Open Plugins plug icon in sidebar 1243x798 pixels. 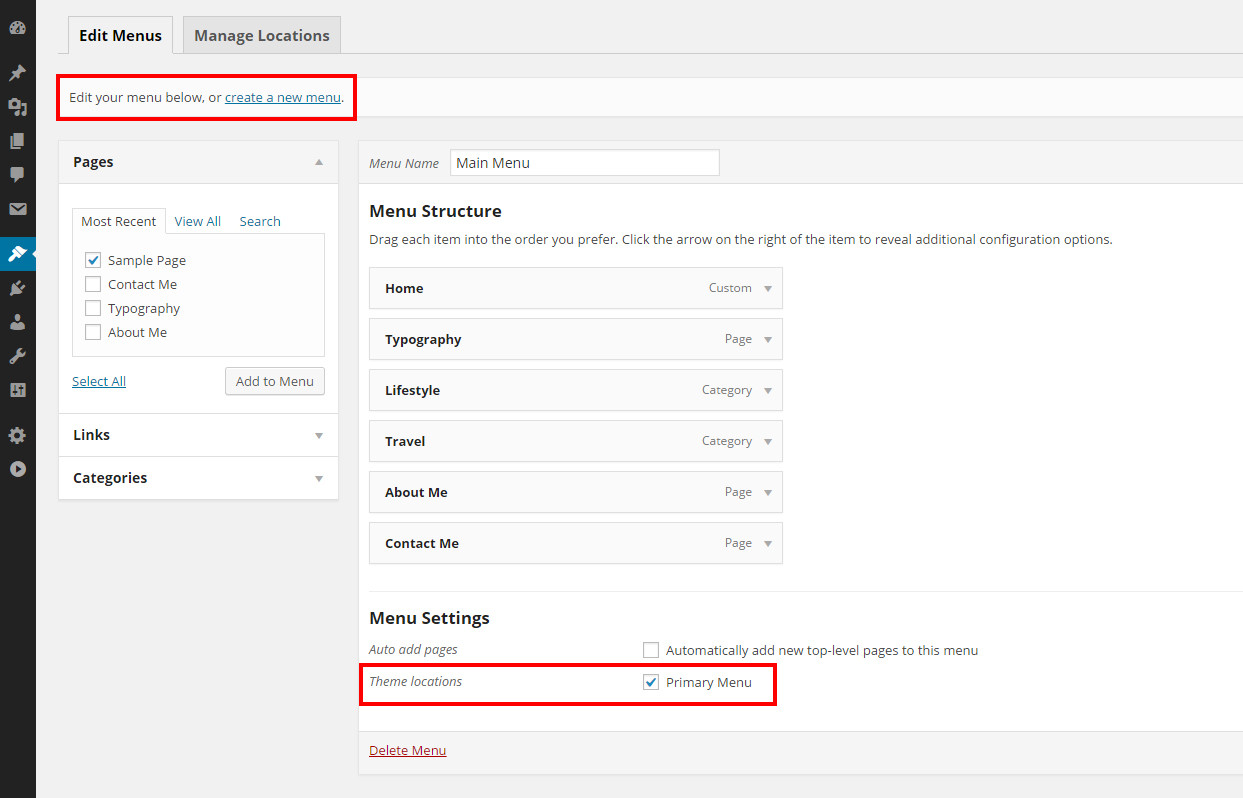click(17, 288)
